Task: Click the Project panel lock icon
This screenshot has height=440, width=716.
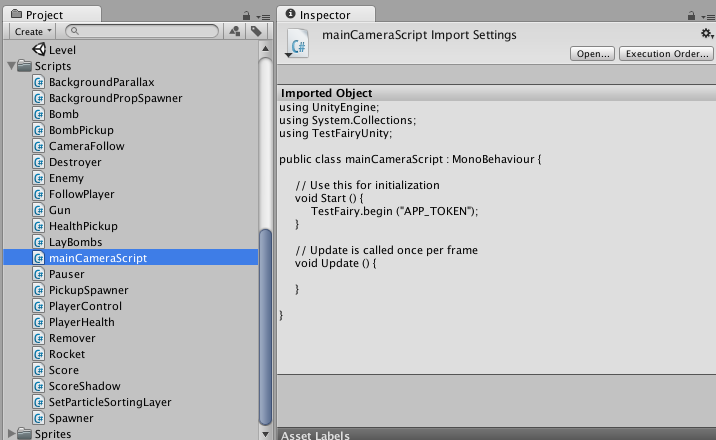Action: pyautogui.click(x=247, y=16)
